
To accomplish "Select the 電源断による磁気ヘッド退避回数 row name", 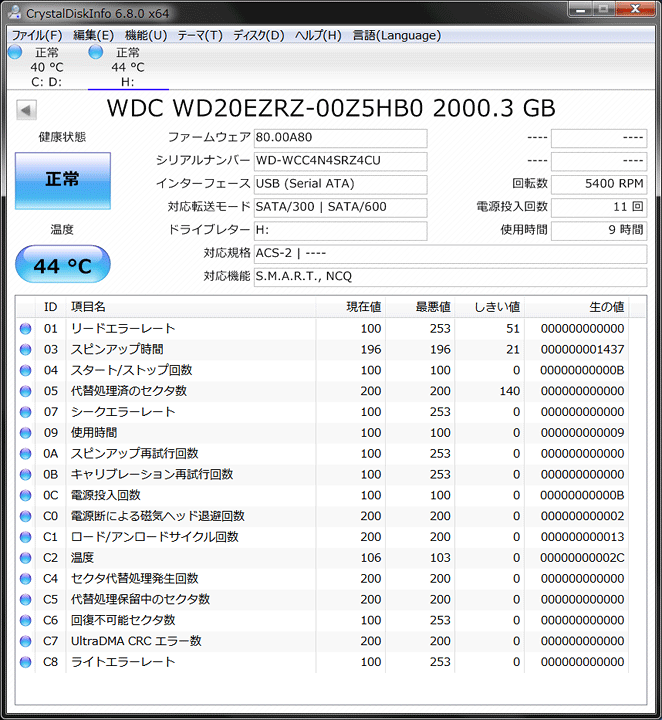I will 157,516.
